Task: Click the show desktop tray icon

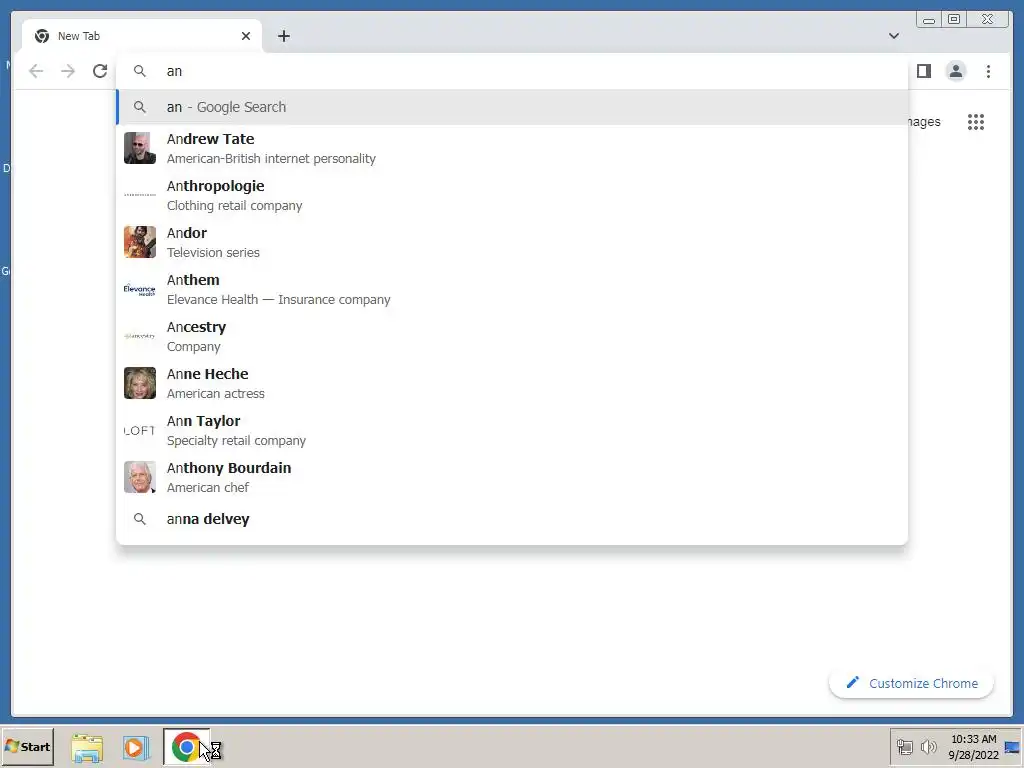Action: click(1013, 747)
